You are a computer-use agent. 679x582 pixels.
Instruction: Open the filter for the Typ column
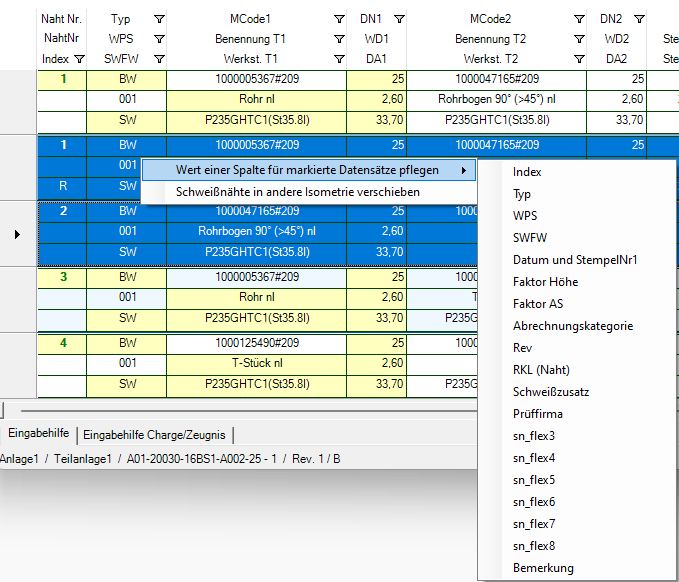coord(160,19)
